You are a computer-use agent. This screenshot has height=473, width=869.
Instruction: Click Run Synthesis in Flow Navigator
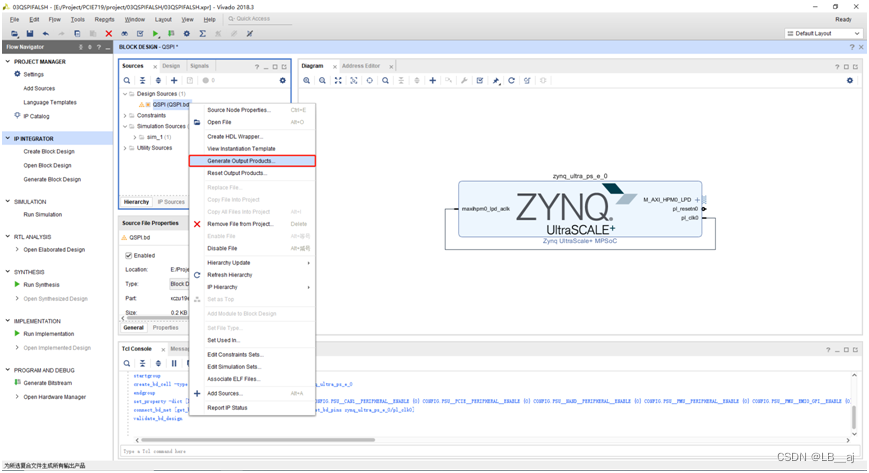click(41, 285)
